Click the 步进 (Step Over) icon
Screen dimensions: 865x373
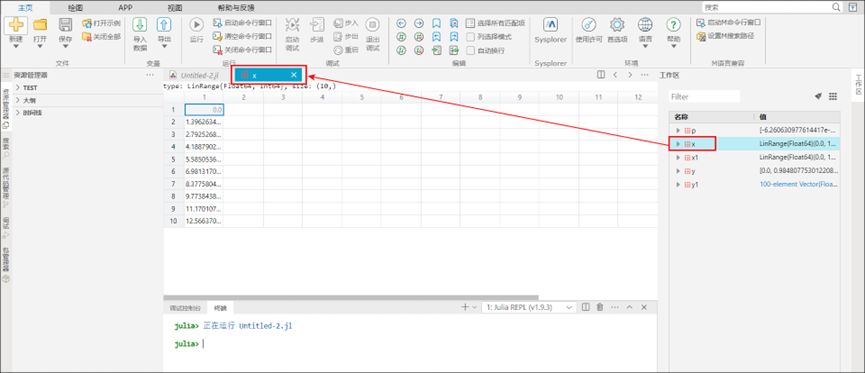317,25
